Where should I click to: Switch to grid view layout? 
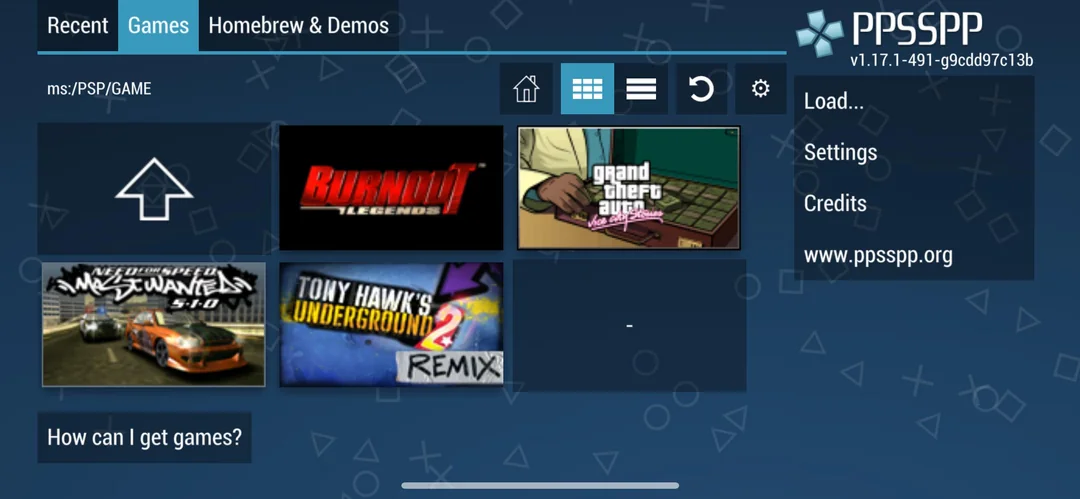point(587,89)
